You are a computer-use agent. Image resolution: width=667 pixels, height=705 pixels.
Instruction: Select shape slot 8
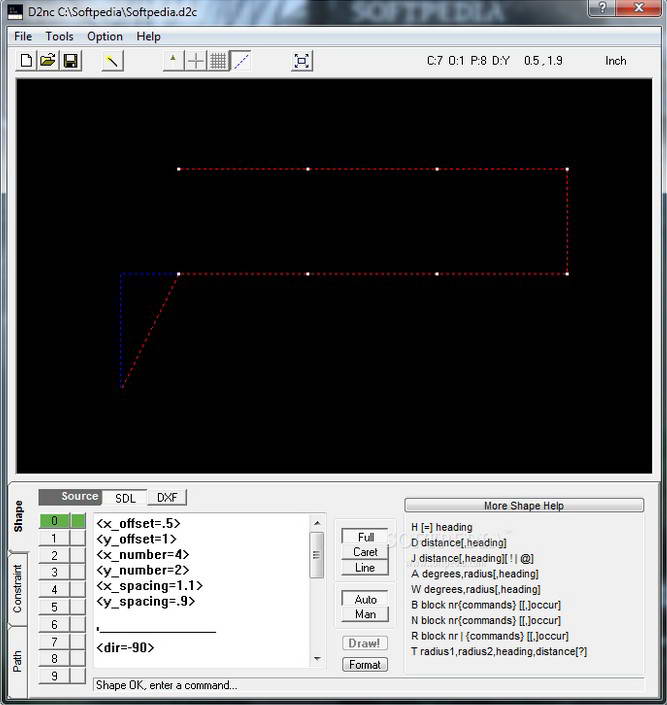coord(54,659)
